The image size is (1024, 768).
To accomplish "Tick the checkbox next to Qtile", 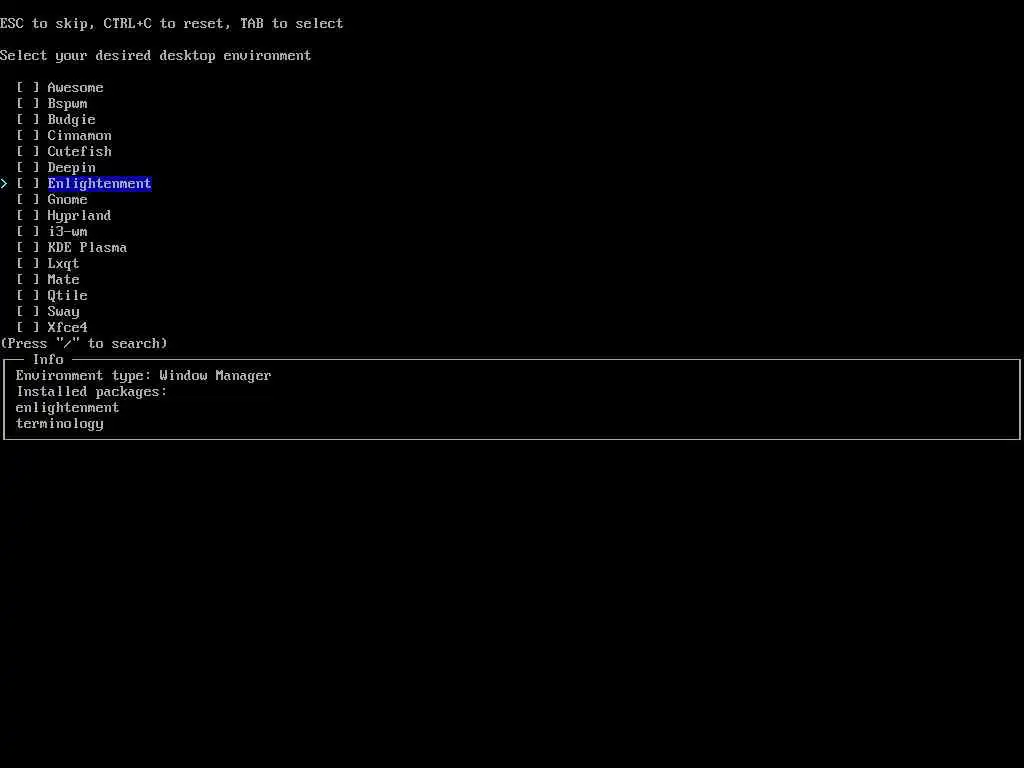I will coord(28,295).
